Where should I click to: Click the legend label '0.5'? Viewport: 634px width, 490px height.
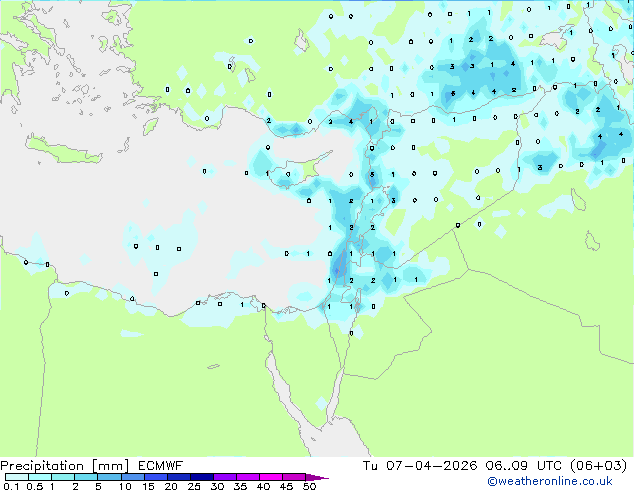34,486
